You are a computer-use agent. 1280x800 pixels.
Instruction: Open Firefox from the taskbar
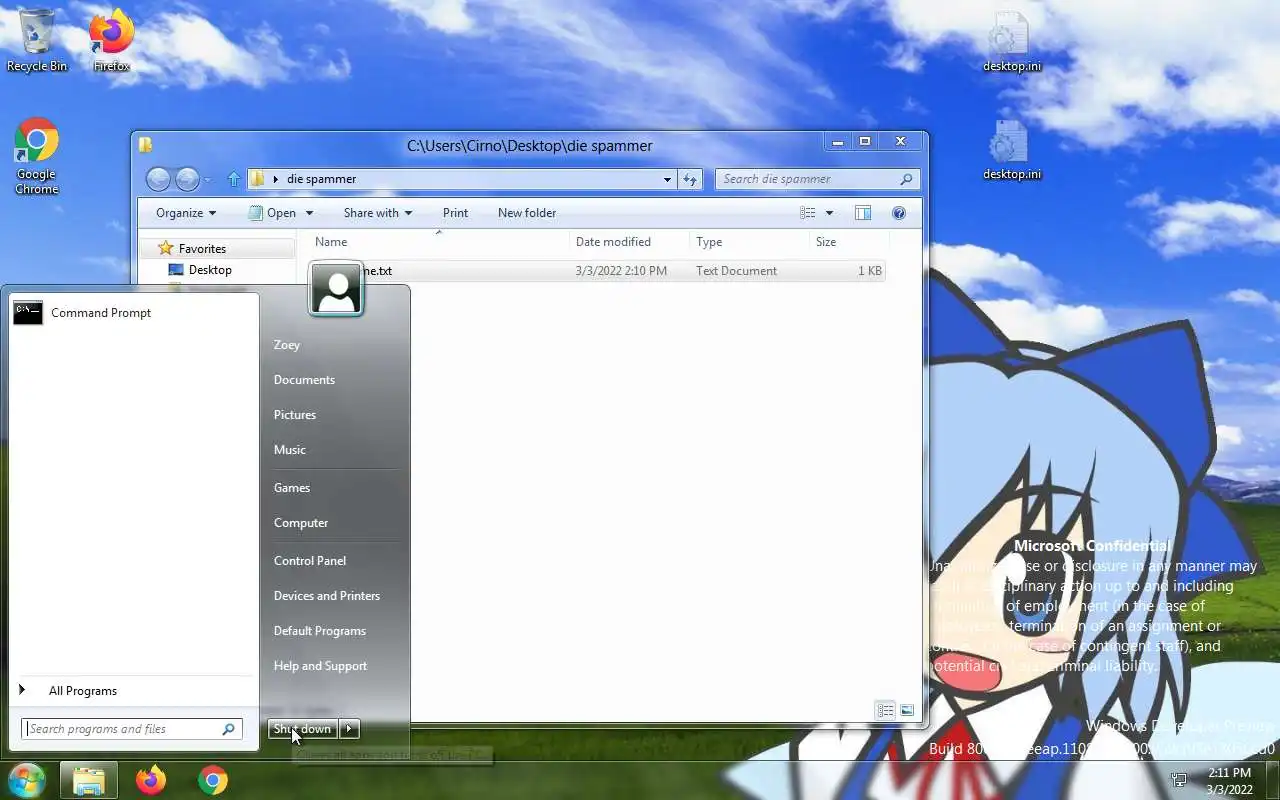click(151, 780)
